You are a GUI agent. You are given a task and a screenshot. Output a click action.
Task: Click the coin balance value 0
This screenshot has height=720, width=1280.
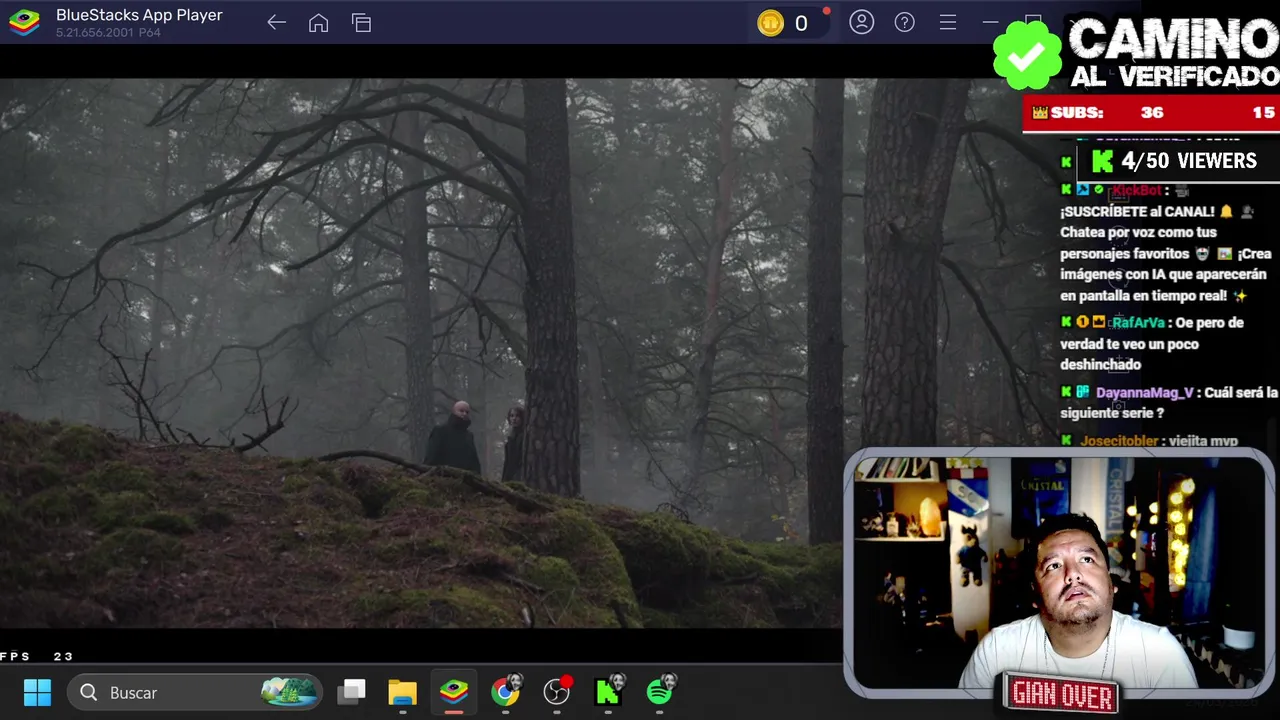tap(801, 23)
